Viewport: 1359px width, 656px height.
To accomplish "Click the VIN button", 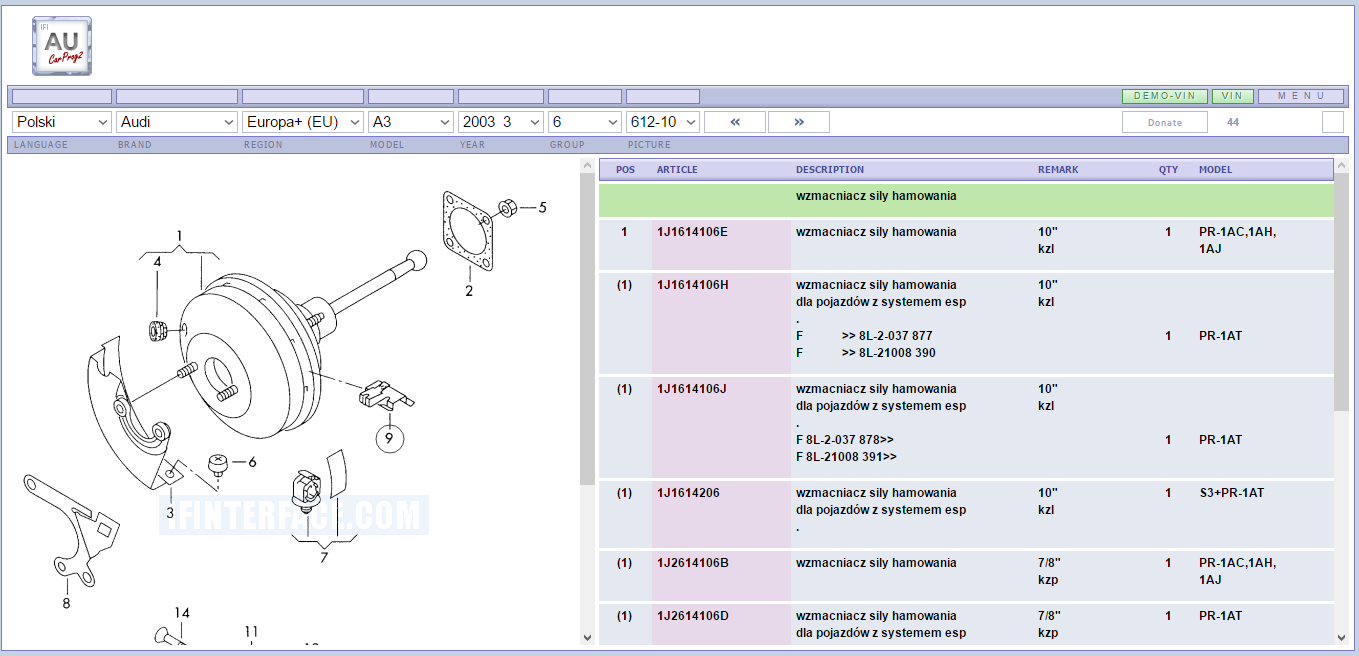I will click(x=1232, y=96).
